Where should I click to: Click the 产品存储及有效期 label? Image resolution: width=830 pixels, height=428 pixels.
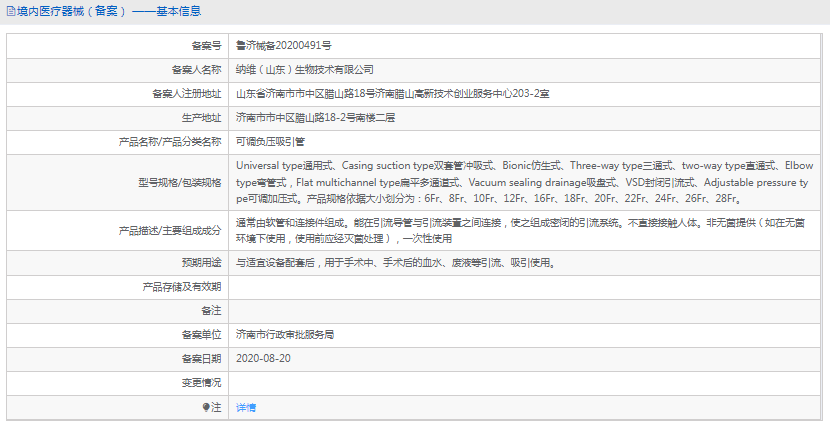coord(182,287)
